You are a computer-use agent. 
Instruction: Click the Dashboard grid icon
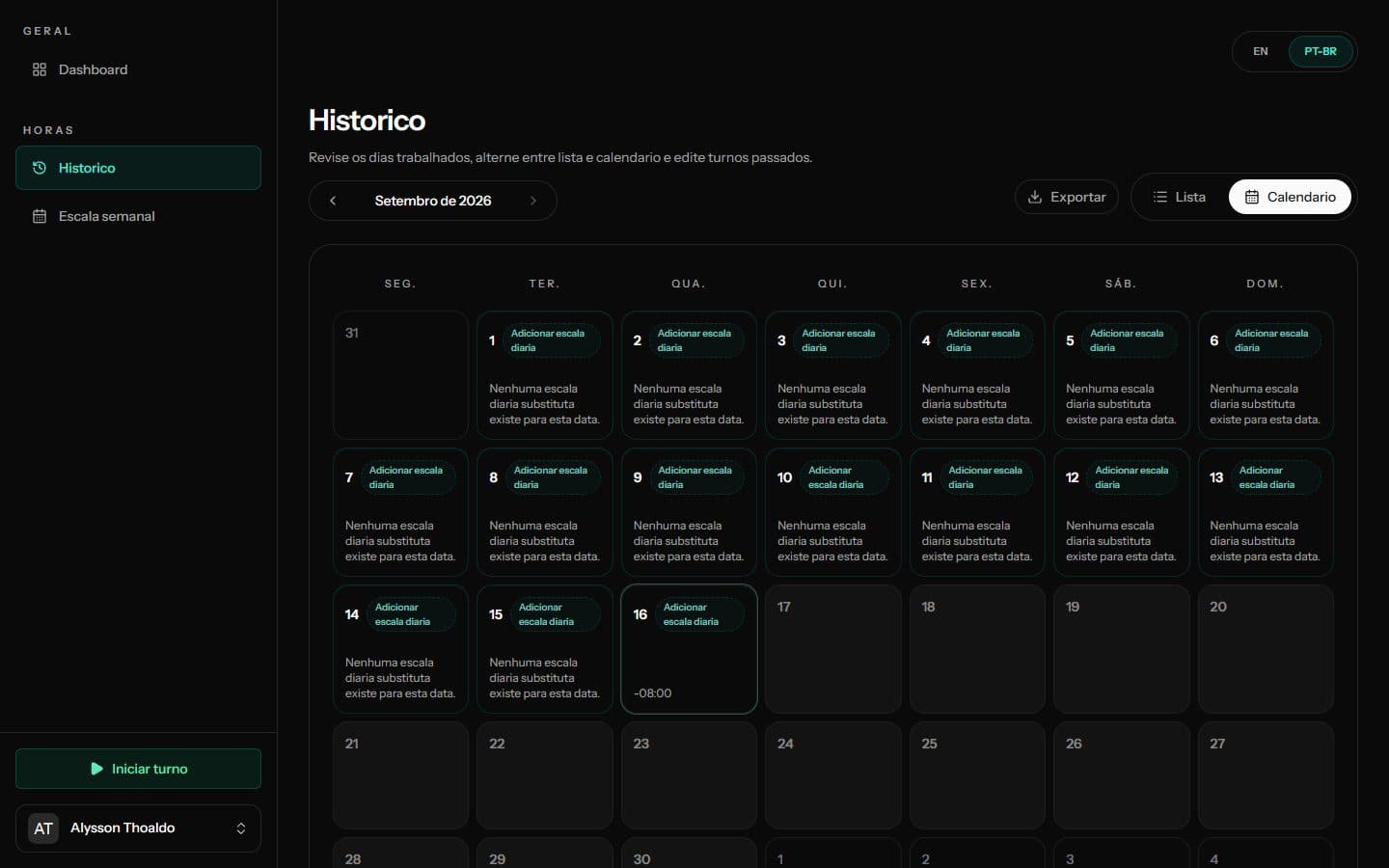(40, 69)
